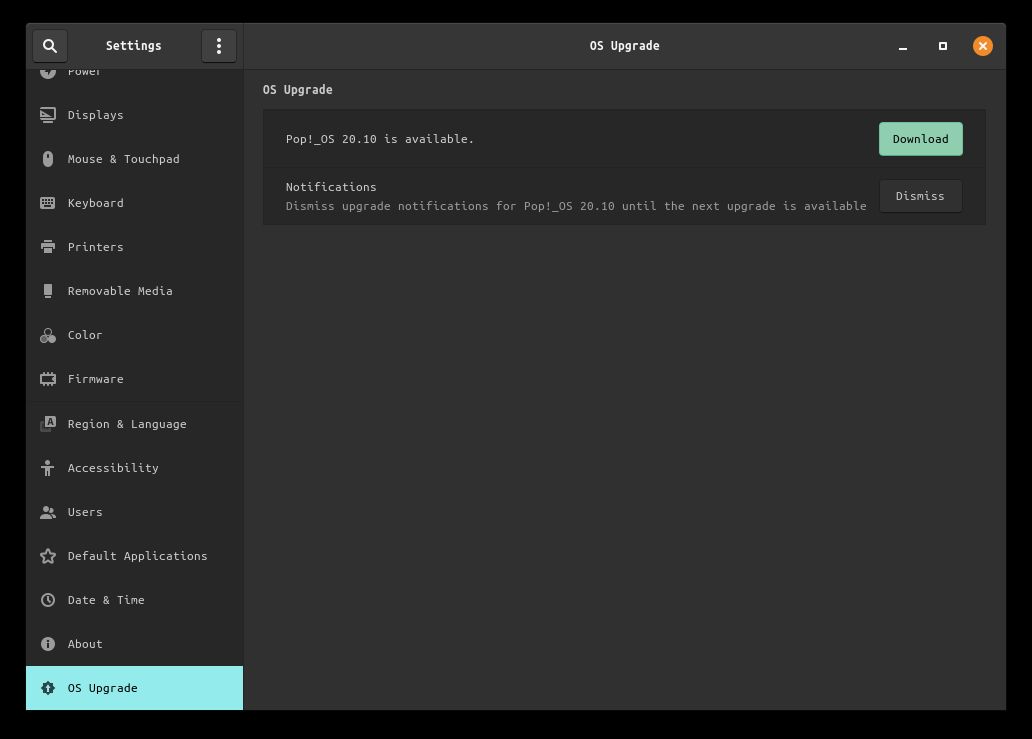The width and height of the screenshot is (1032, 739).
Task: Click the Mouse & Touchpad icon
Action: coord(48,159)
